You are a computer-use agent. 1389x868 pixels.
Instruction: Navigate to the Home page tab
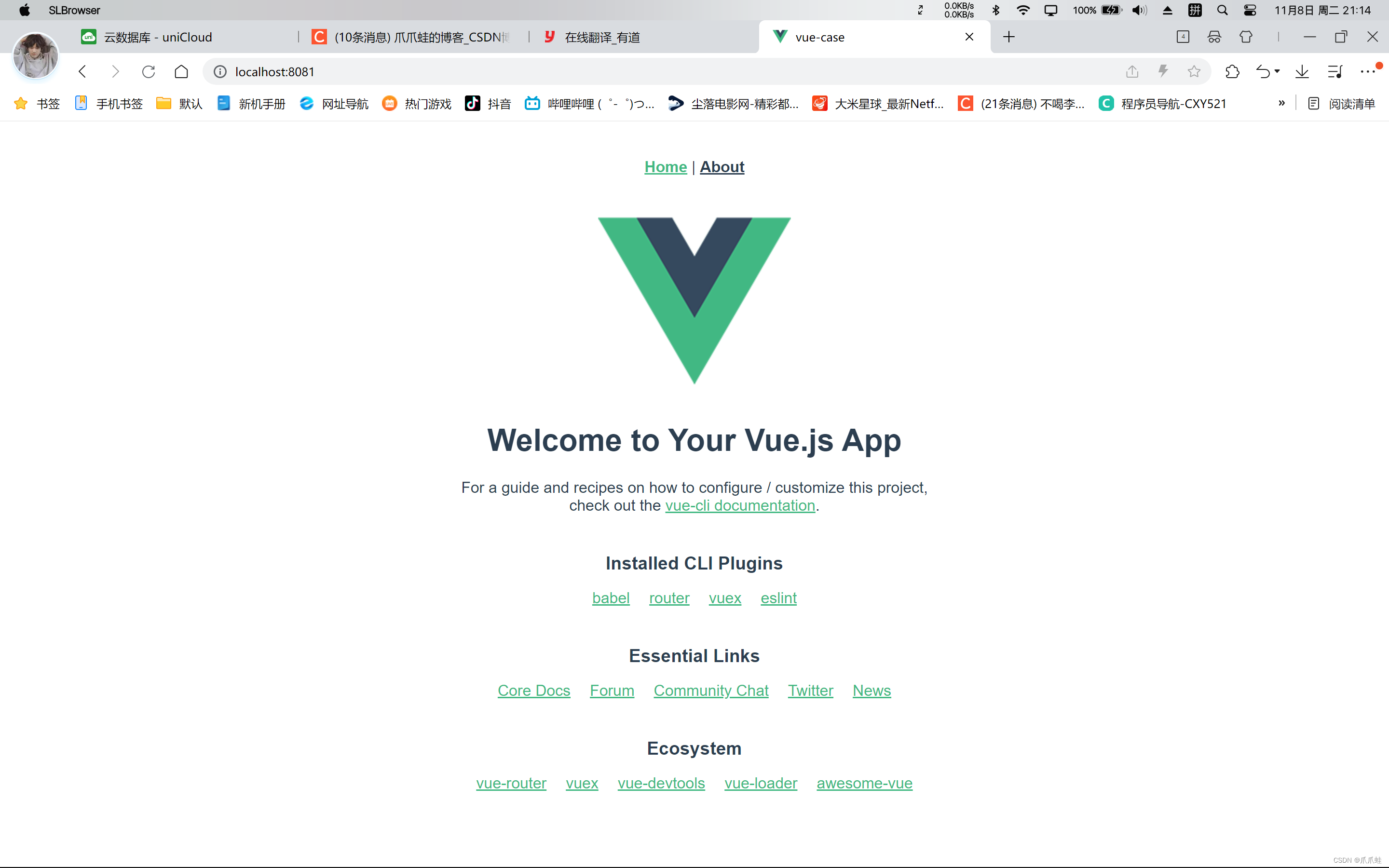(664, 167)
